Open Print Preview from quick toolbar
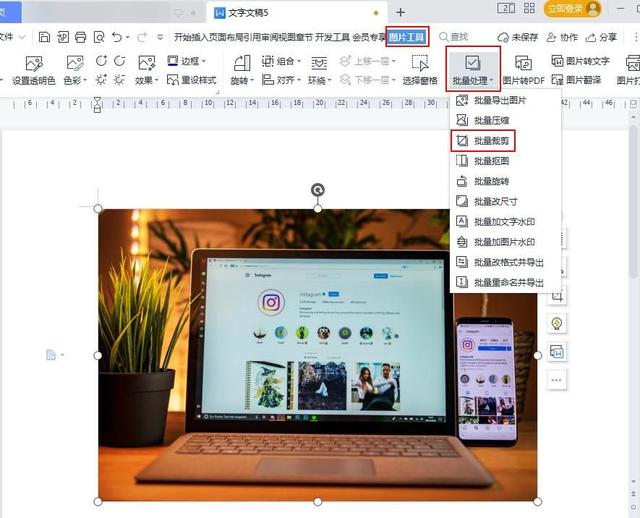Screen dimensions: 640x518 pos(99,37)
